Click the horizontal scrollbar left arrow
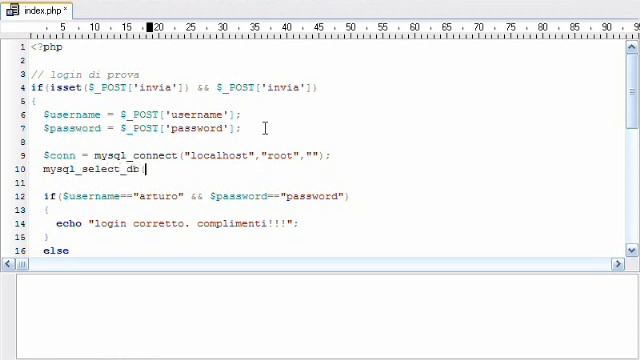This screenshot has height=360, width=640. coord(7,264)
